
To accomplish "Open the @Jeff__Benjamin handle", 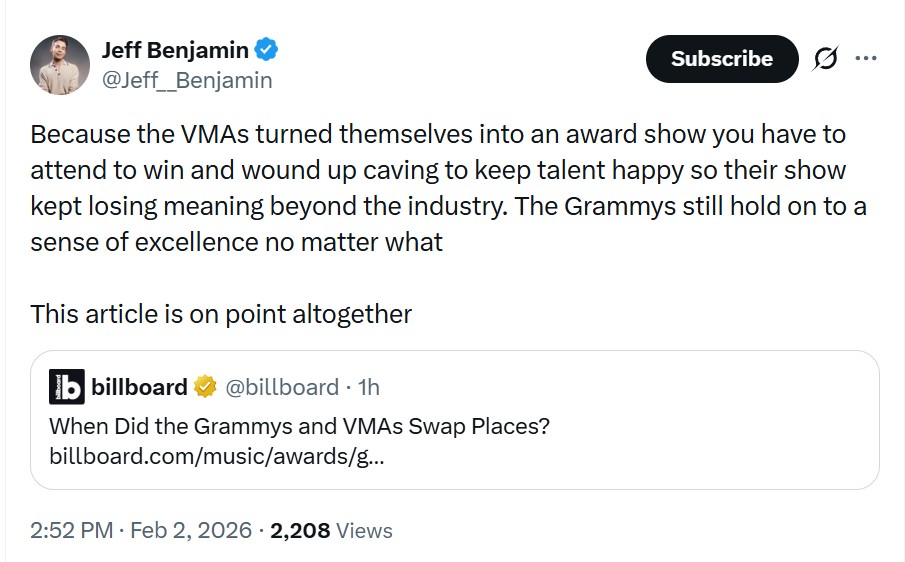I will (187, 81).
